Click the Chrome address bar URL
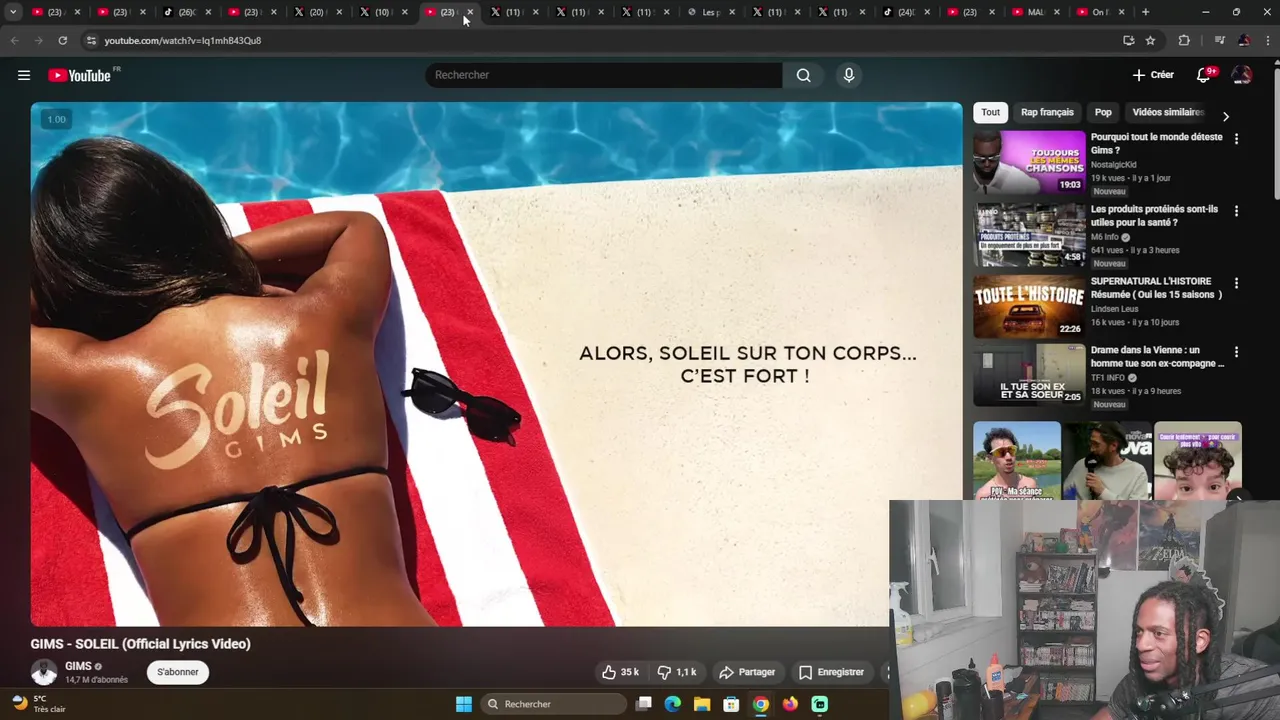 (183, 40)
